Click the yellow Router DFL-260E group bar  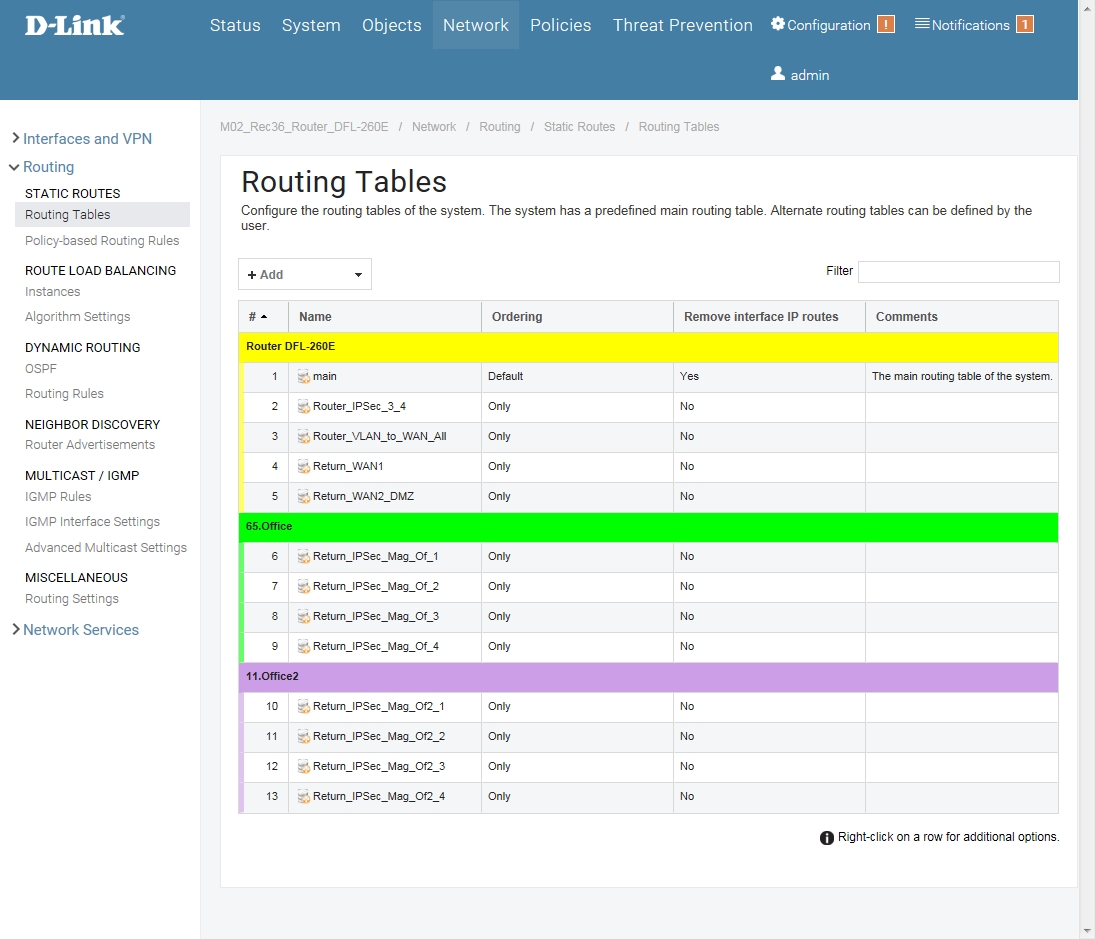coord(648,347)
